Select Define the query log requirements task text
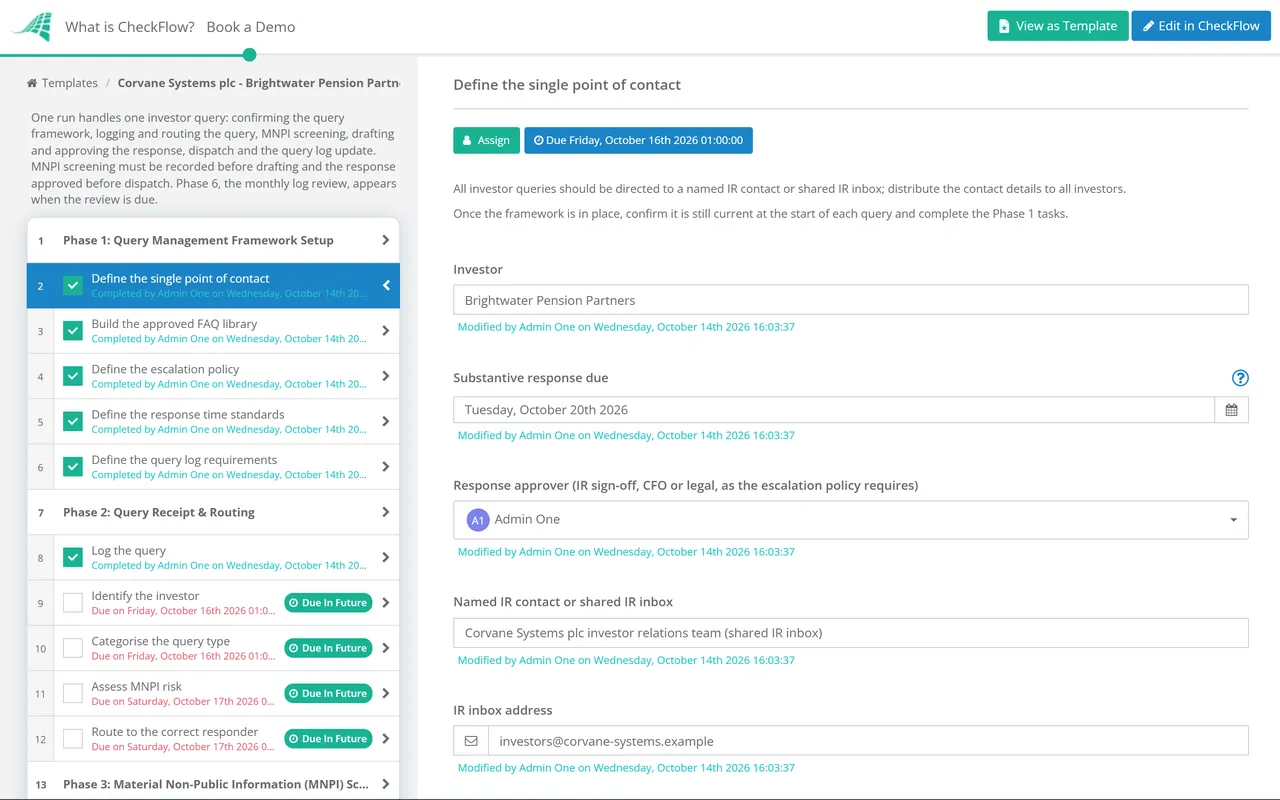The image size is (1280, 800). click(x=184, y=460)
